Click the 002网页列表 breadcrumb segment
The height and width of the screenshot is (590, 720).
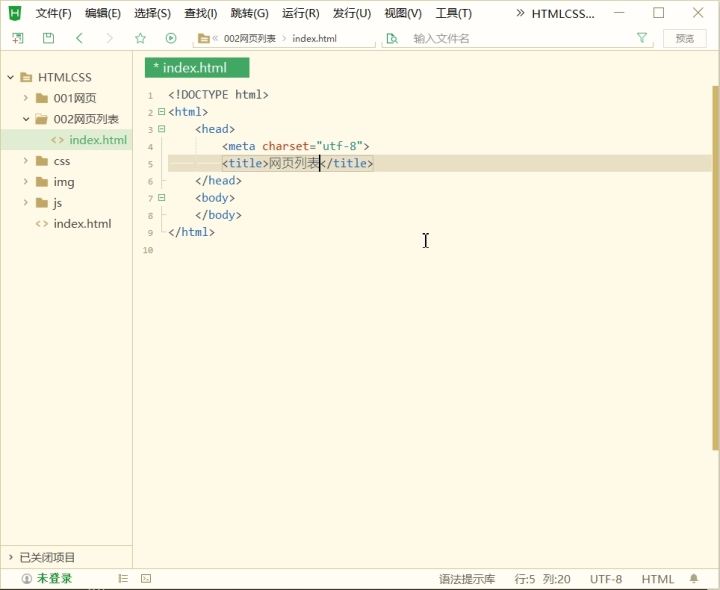coord(250,39)
